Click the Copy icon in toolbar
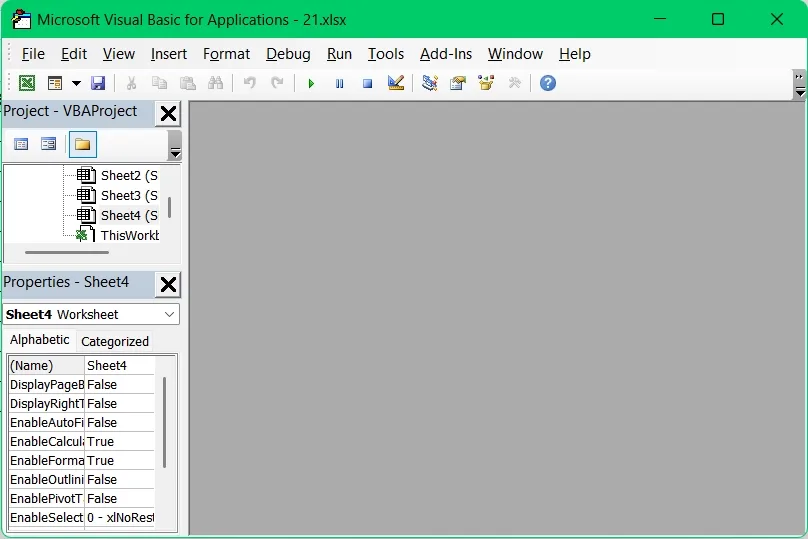This screenshot has height=539, width=808. [x=159, y=83]
